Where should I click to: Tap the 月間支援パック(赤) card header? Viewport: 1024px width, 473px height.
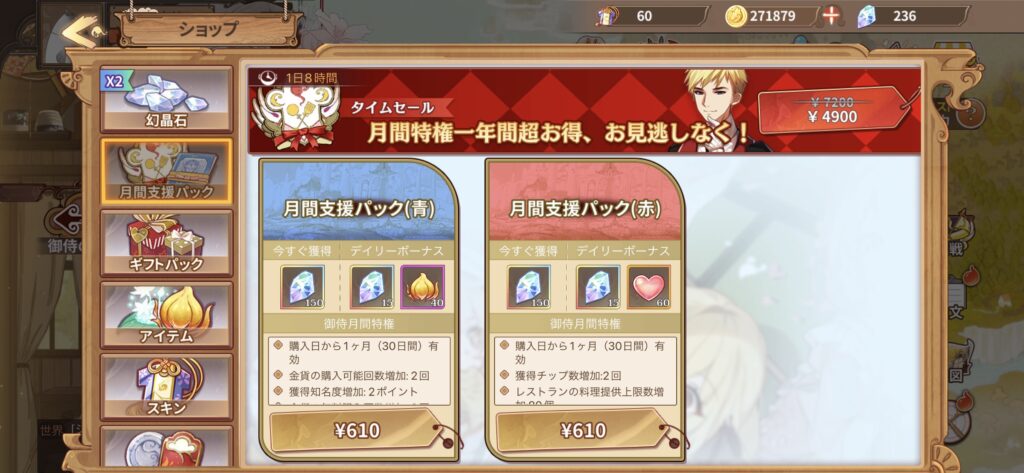(584, 201)
